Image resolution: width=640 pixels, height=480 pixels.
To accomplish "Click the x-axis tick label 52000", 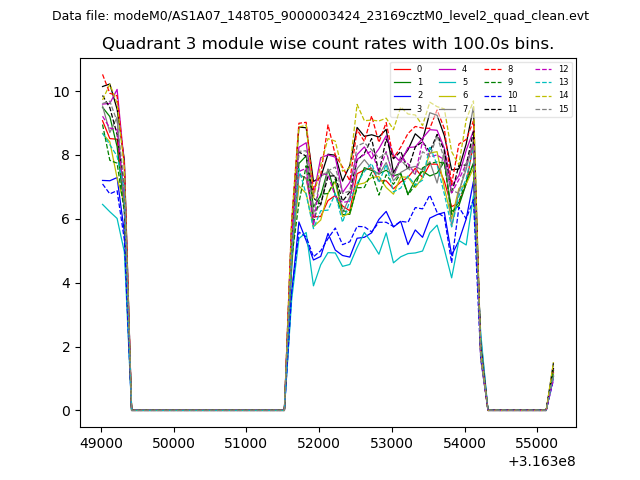I will click(319, 441).
